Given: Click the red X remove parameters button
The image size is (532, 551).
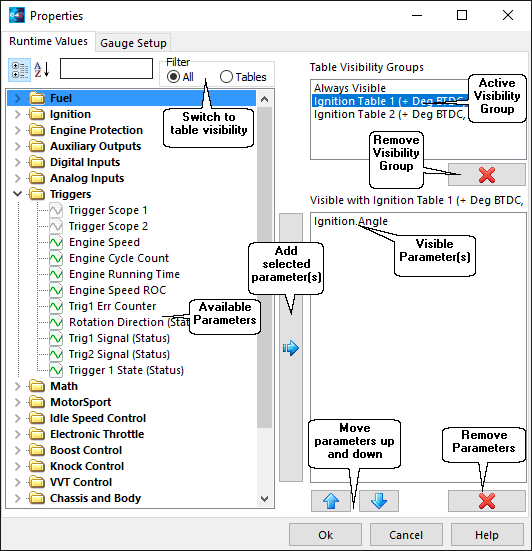Looking at the screenshot, I should point(487,501).
